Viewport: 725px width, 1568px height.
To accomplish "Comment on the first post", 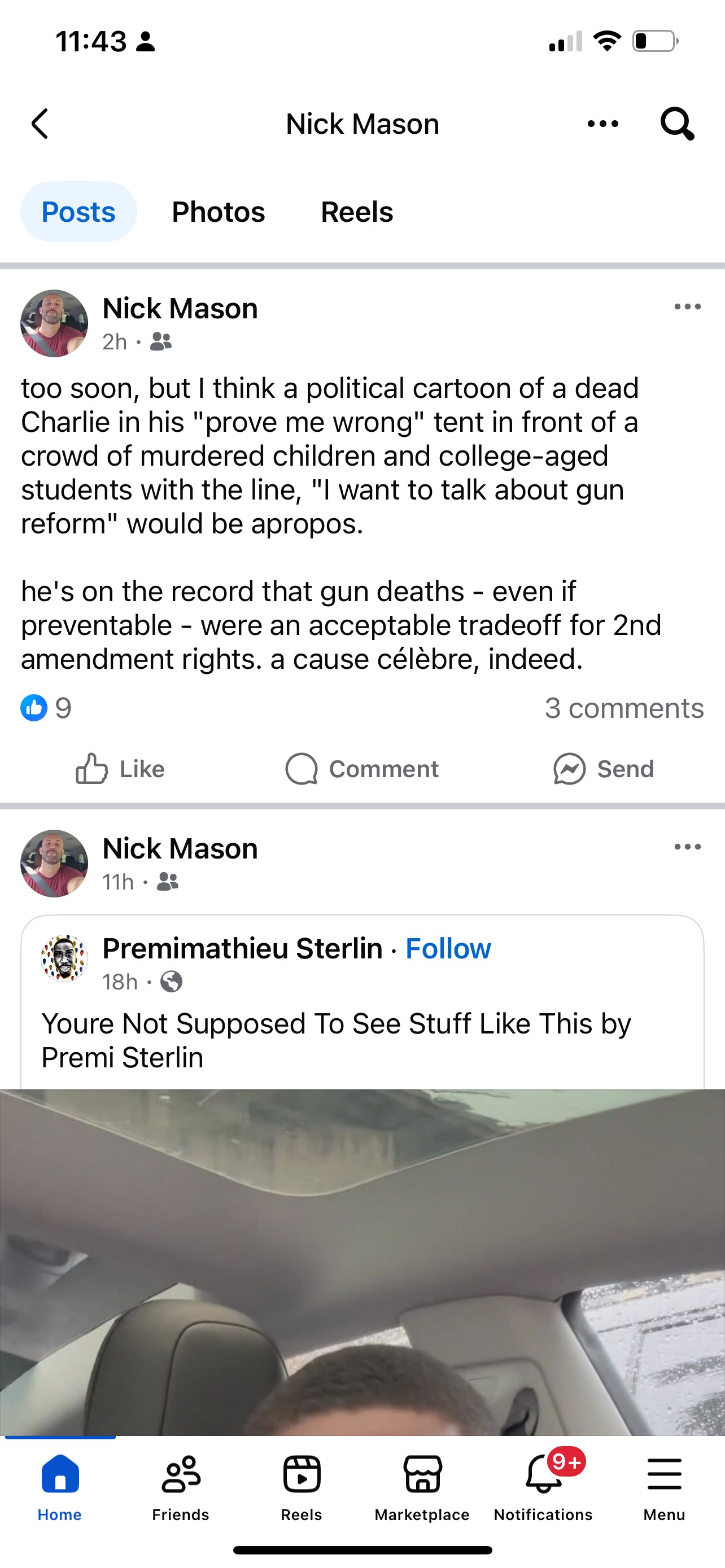I will (362, 769).
